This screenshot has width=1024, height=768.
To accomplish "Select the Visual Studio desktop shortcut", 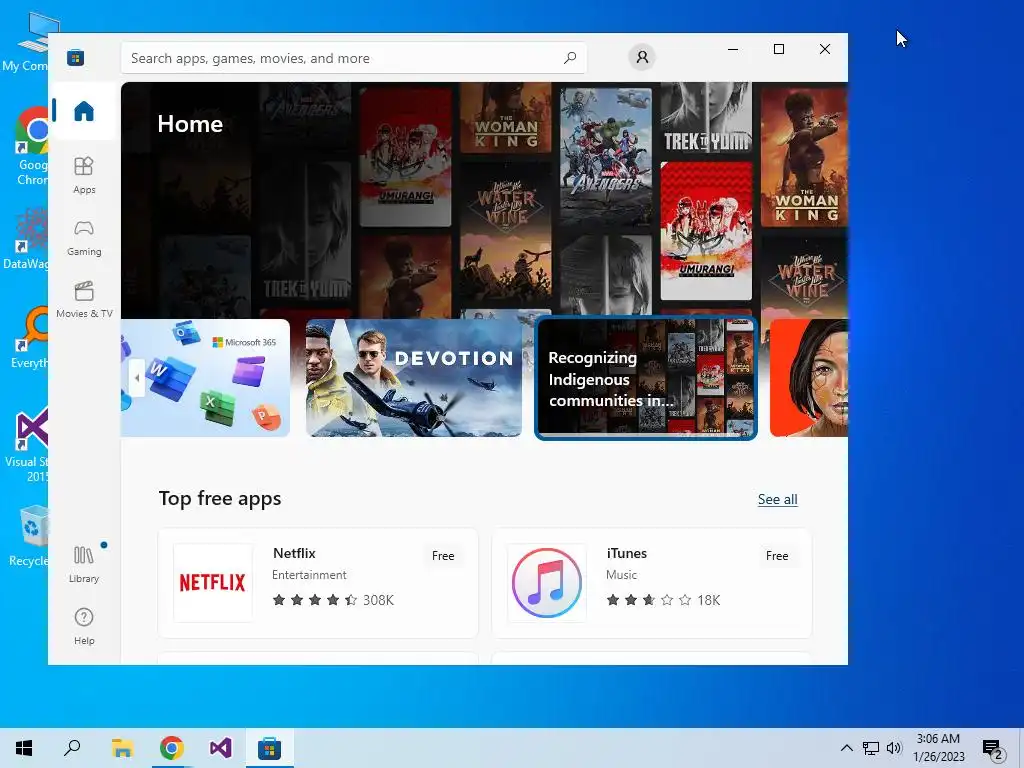I will 26,445.
